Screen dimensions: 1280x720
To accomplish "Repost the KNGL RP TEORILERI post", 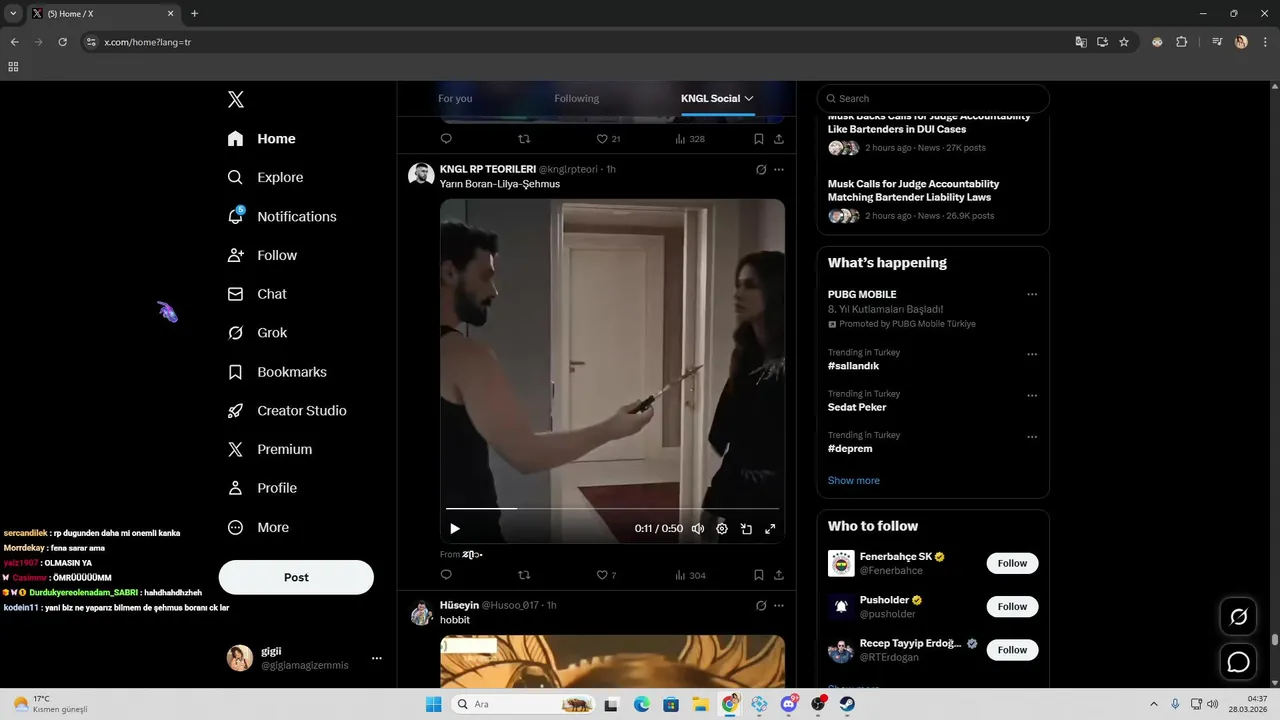I will coord(524,575).
